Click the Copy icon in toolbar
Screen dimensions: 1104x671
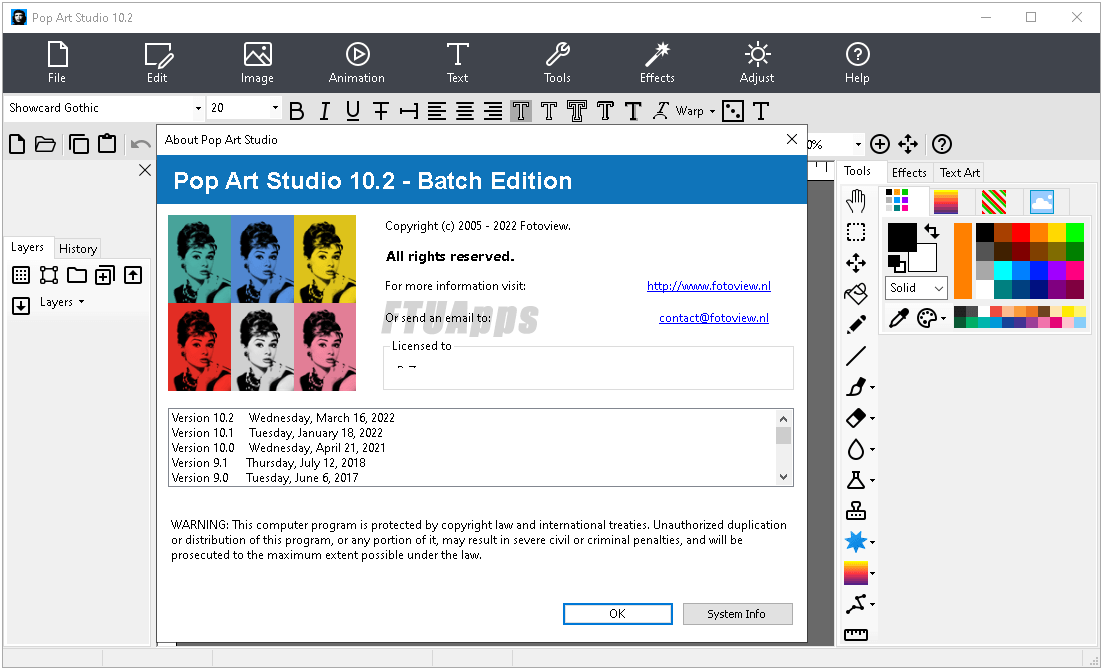tap(79, 144)
